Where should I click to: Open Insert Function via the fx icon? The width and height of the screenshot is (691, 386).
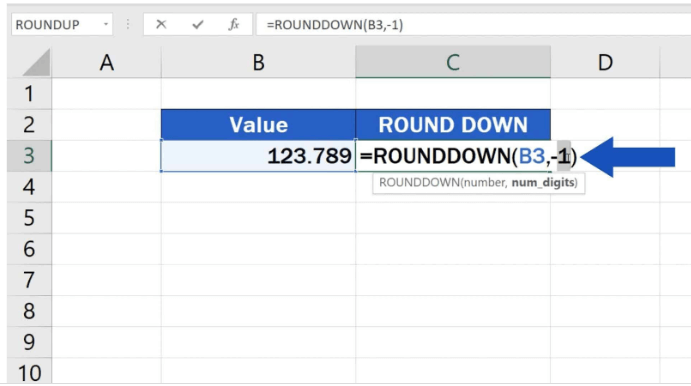pyautogui.click(x=234, y=24)
